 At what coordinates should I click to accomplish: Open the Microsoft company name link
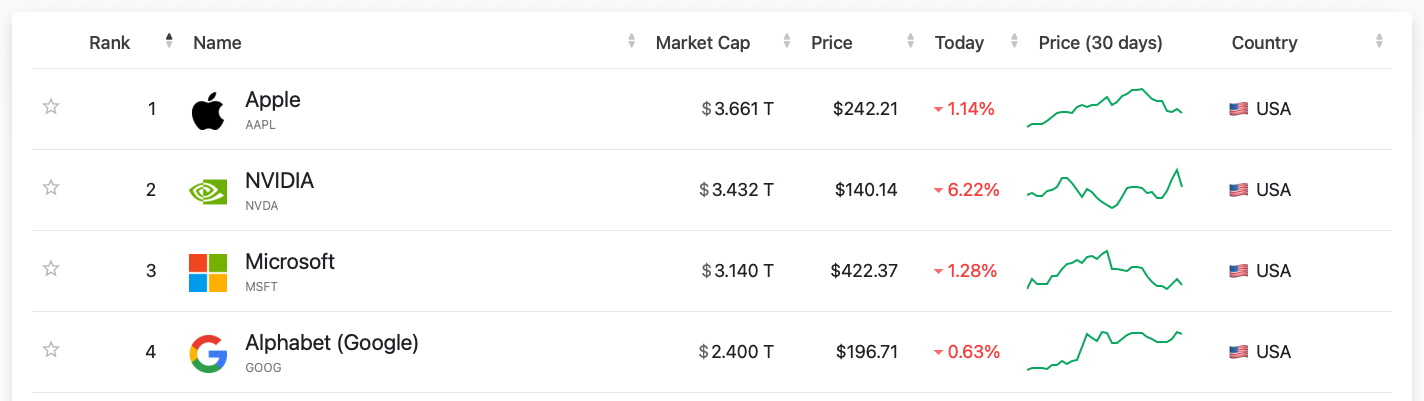coord(290,261)
